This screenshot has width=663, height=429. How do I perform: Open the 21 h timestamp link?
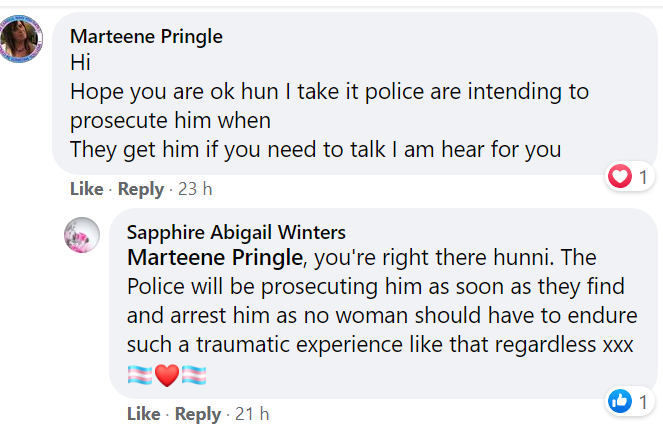252,414
